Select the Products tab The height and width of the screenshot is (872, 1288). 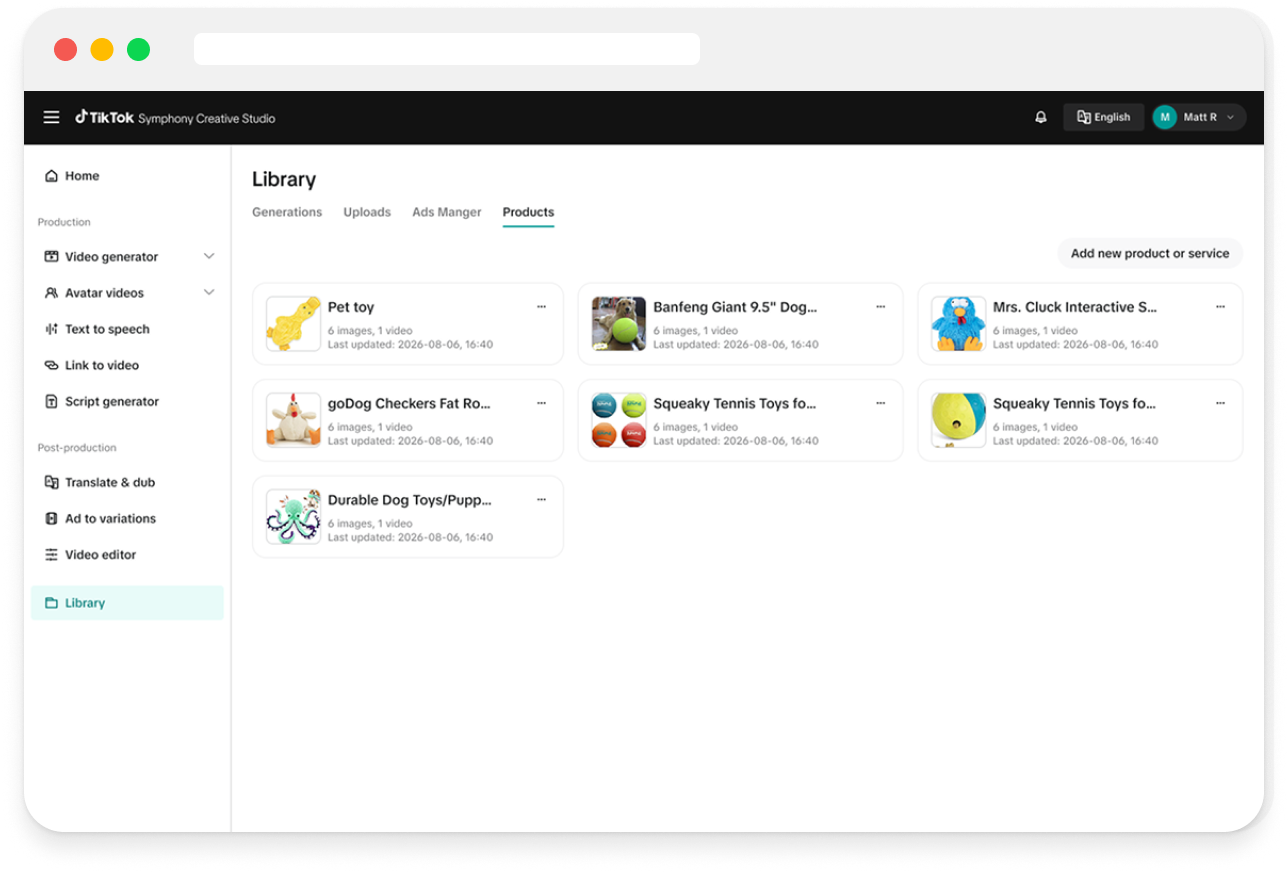[x=528, y=212]
